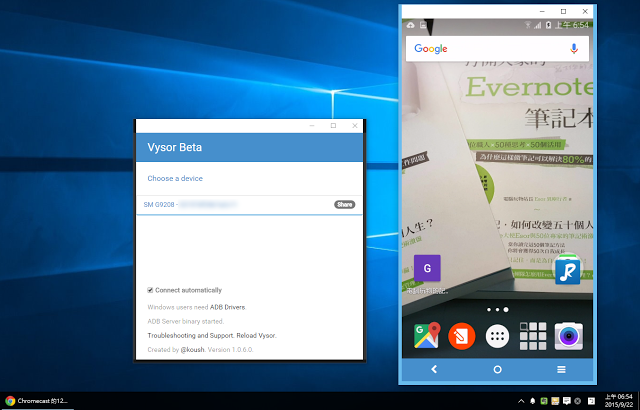The image size is (640, 410).
Task: Select the SM G9208 device entry
Action: click(x=249, y=205)
